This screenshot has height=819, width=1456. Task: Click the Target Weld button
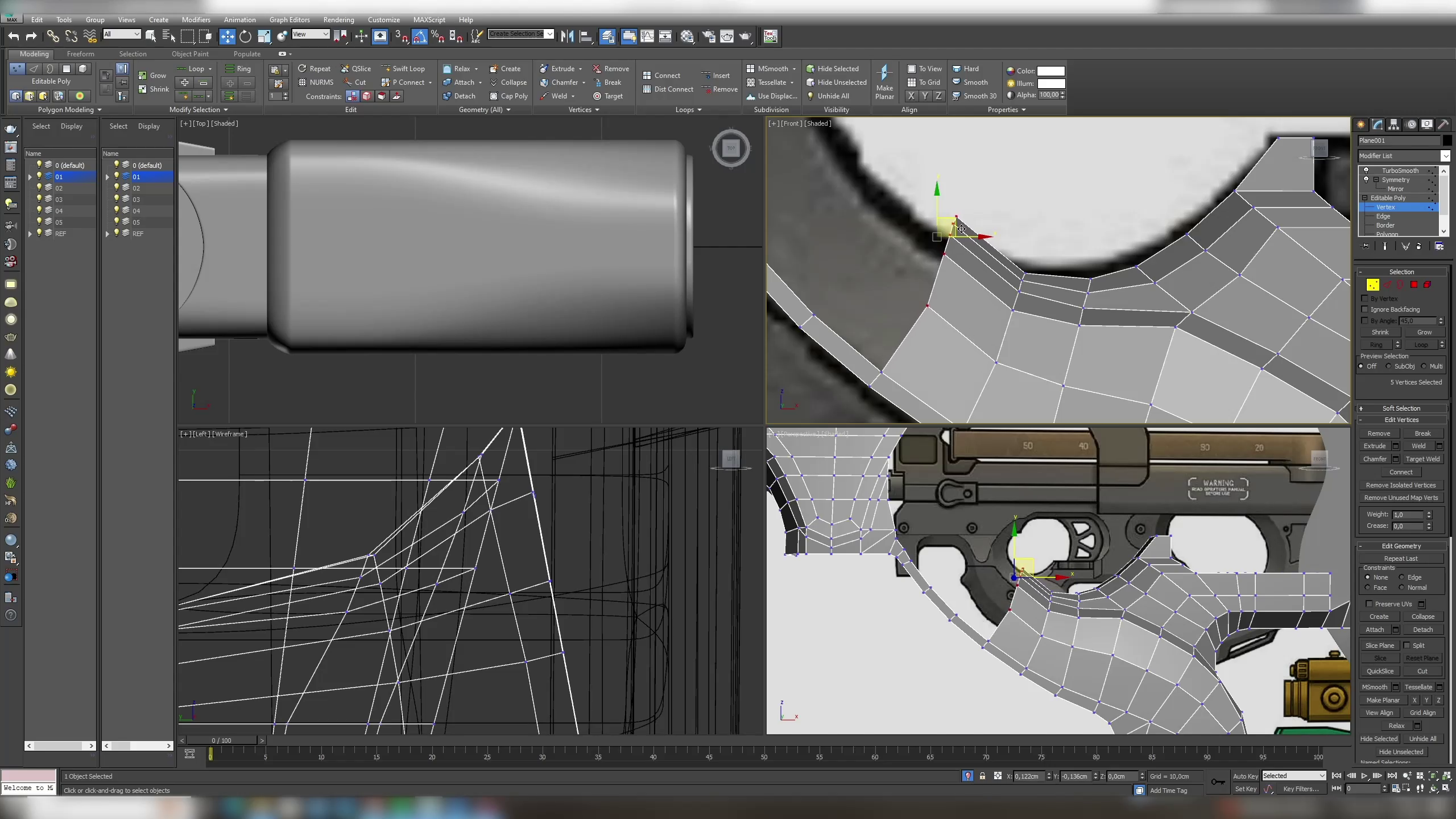(1422, 458)
